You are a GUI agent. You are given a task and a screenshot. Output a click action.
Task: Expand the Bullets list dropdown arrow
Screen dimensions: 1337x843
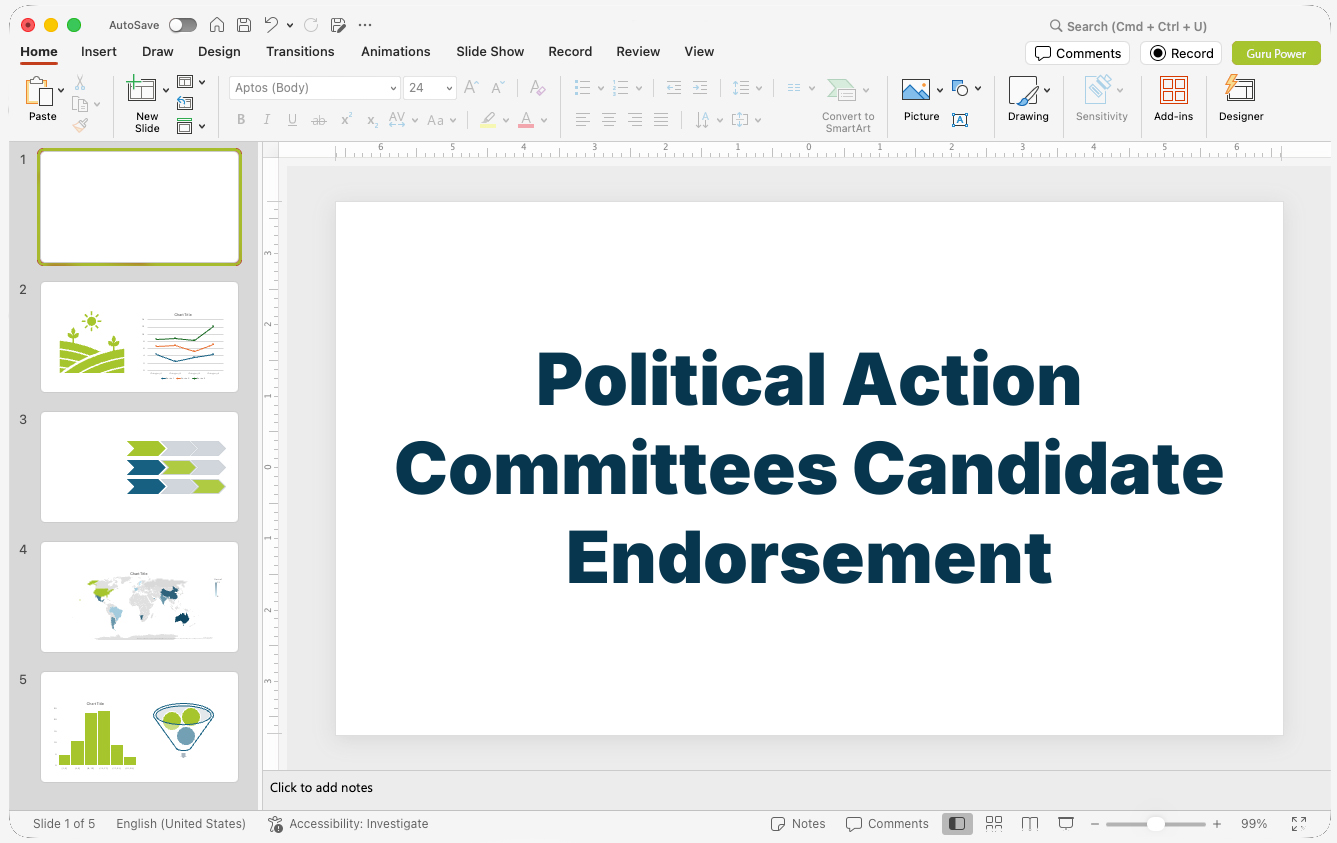601,88
